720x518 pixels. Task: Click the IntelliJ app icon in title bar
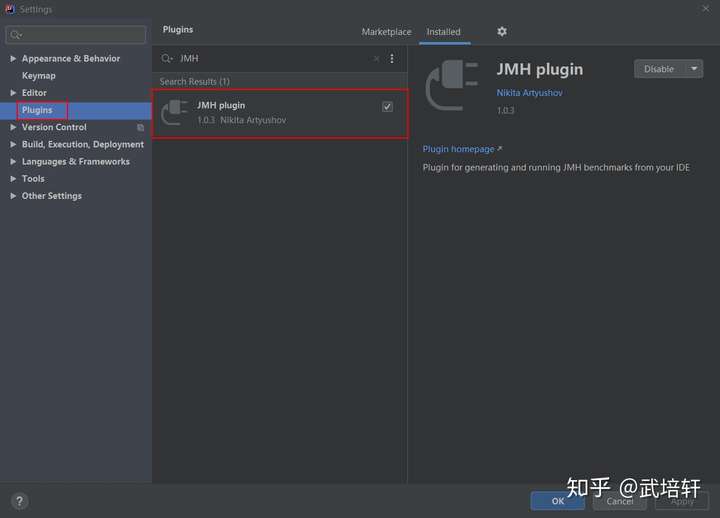tap(10, 9)
